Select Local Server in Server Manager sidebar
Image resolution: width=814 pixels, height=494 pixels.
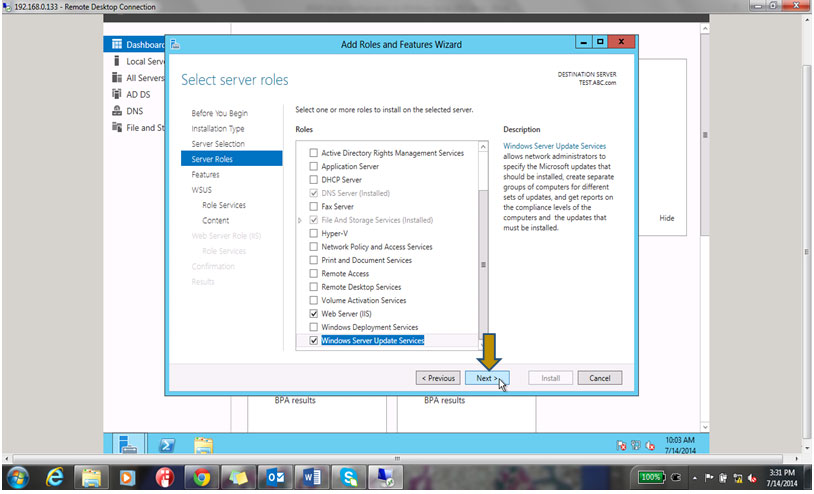pyautogui.click(x=139, y=61)
